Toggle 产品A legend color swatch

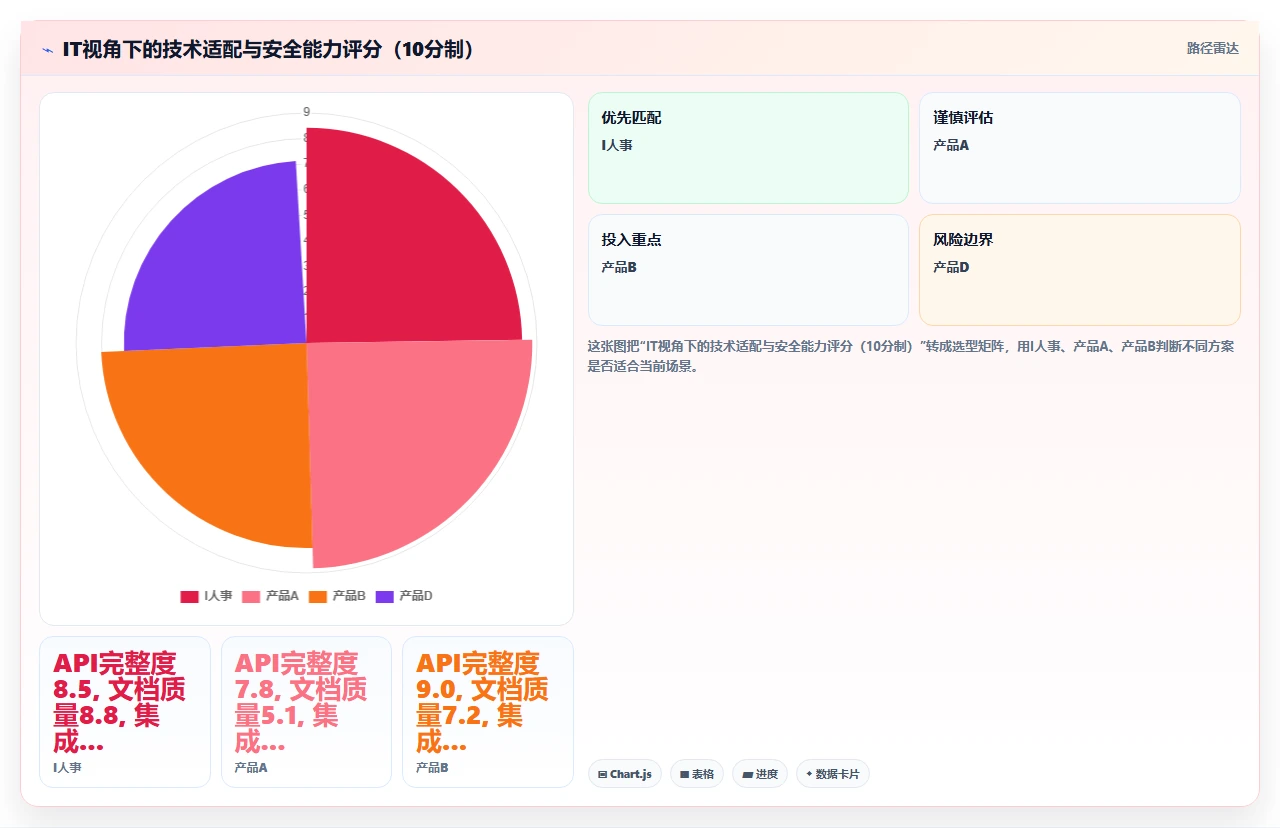251,596
